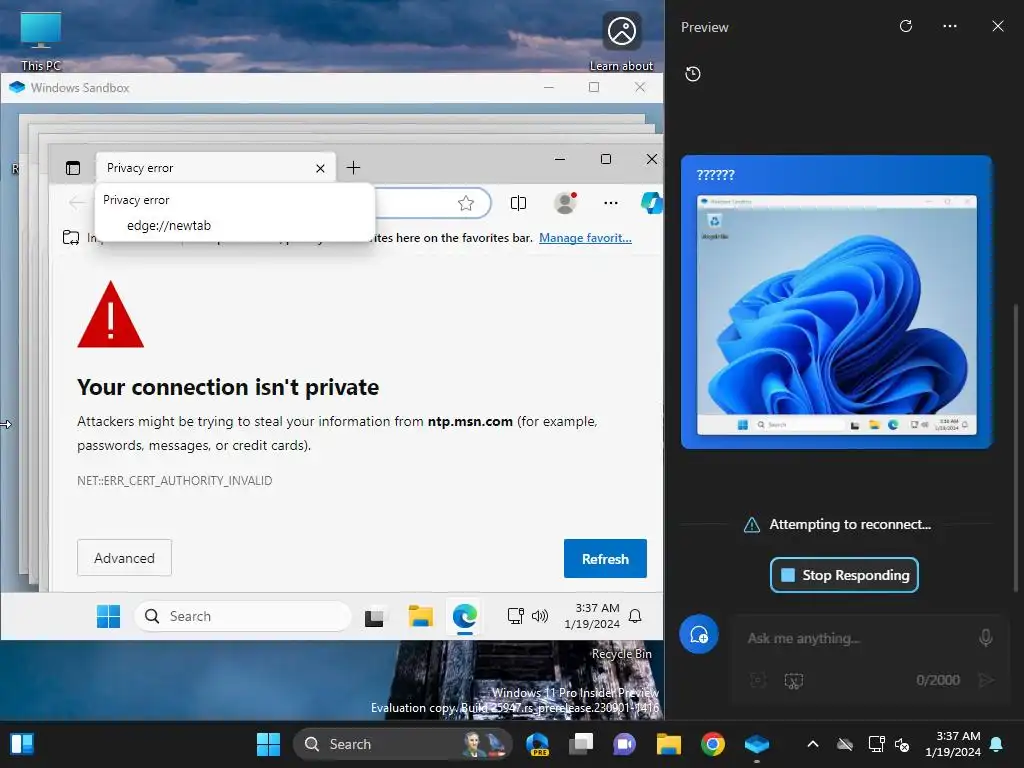This screenshot has height=768, width=1024.
Task: Click NET::ERR_CERT_AUTHORITY_INVALID error code
Action: [174, 481]
